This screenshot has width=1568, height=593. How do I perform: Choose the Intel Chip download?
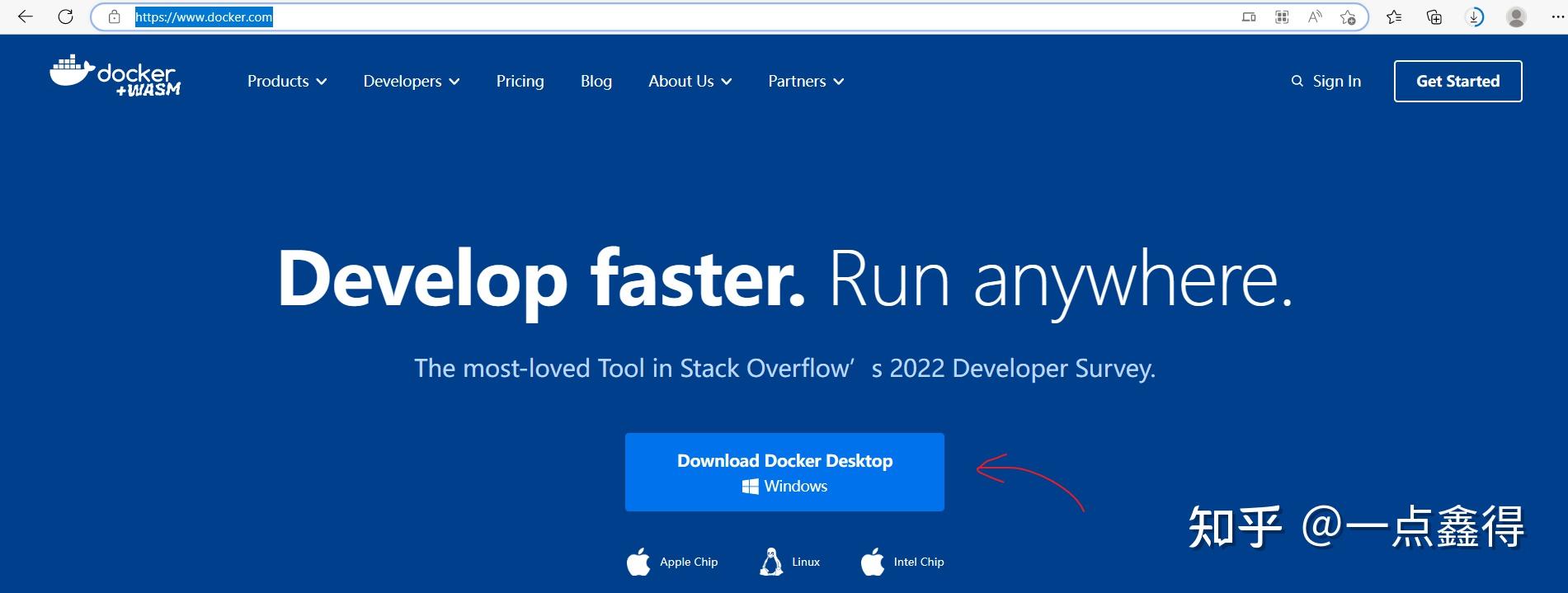(902, 562)
